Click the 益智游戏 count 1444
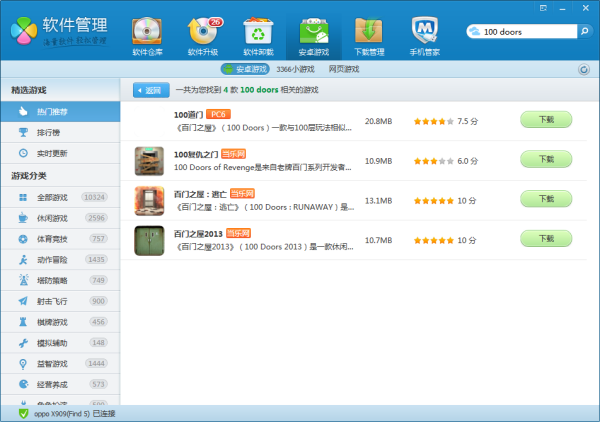600x422 pixels. click(96, 363)
